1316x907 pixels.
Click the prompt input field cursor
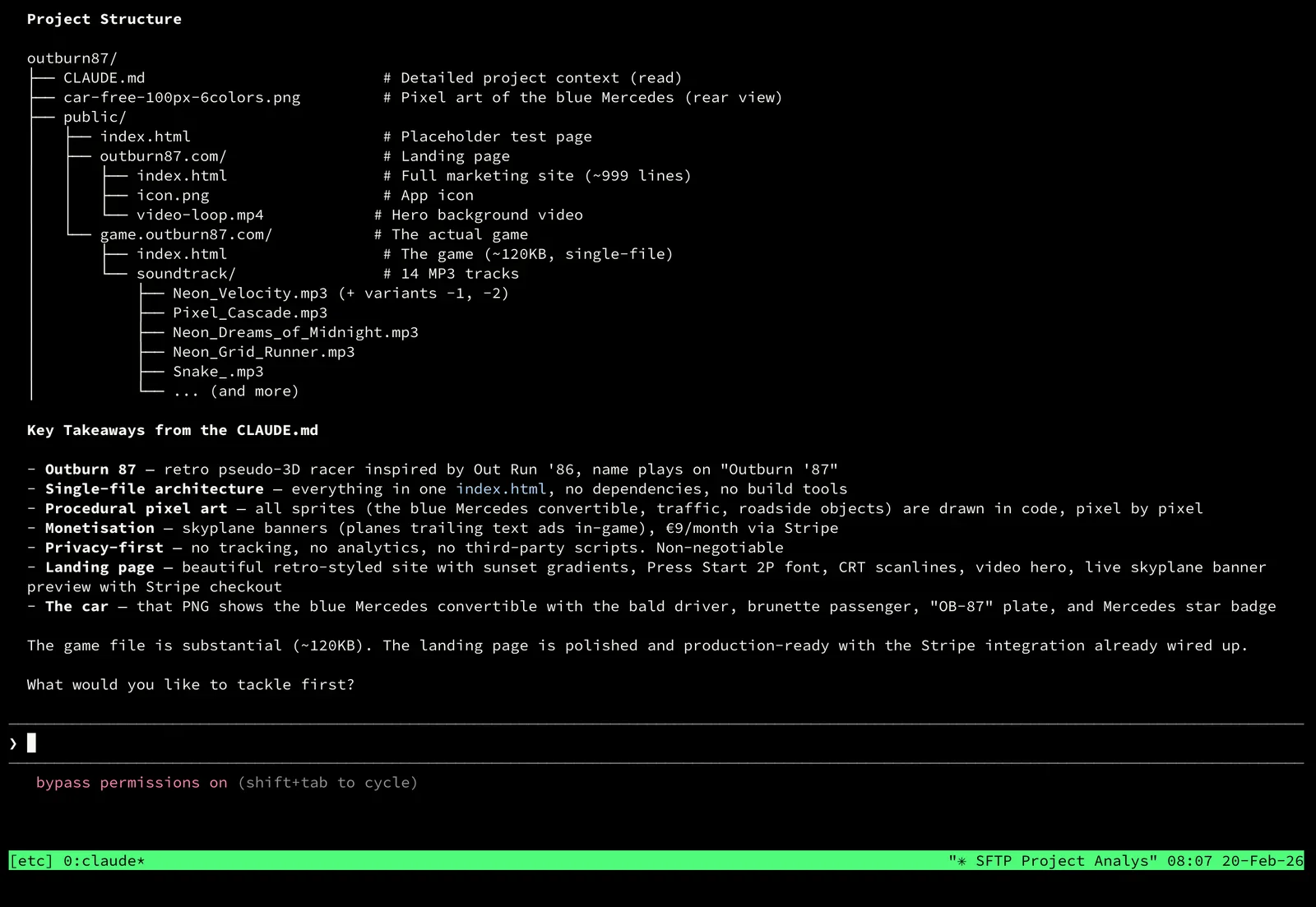point(31,743)
